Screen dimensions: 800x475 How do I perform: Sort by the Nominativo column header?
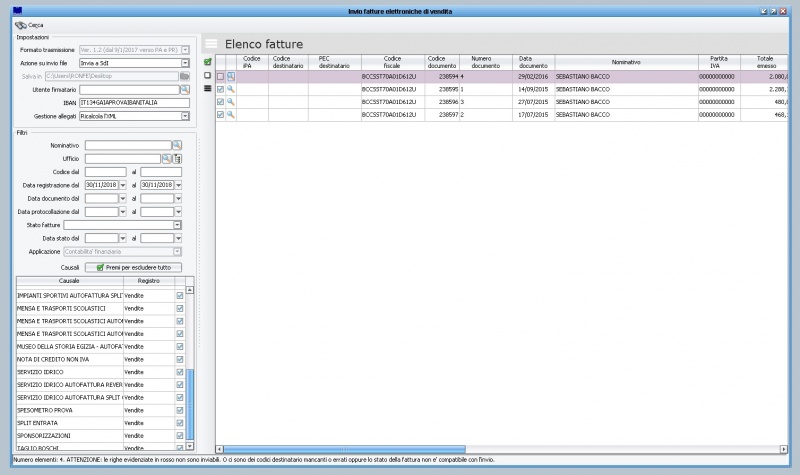tap(625, 62)
